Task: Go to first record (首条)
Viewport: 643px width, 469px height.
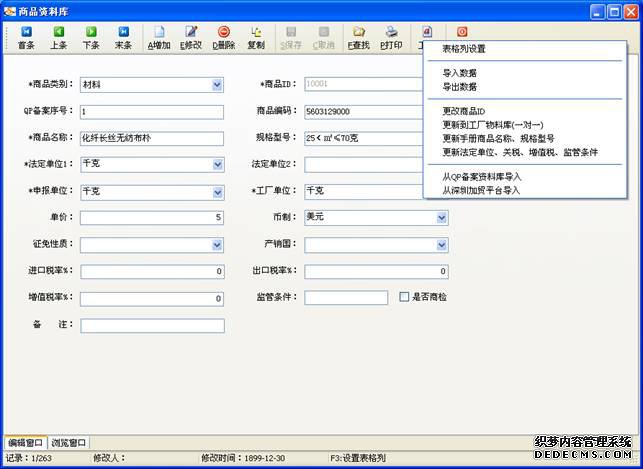Action: [x=25, y=38]
